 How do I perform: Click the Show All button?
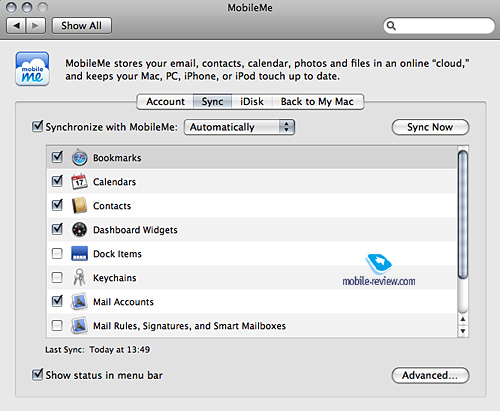pyautogui.click(x=82, y=26)
